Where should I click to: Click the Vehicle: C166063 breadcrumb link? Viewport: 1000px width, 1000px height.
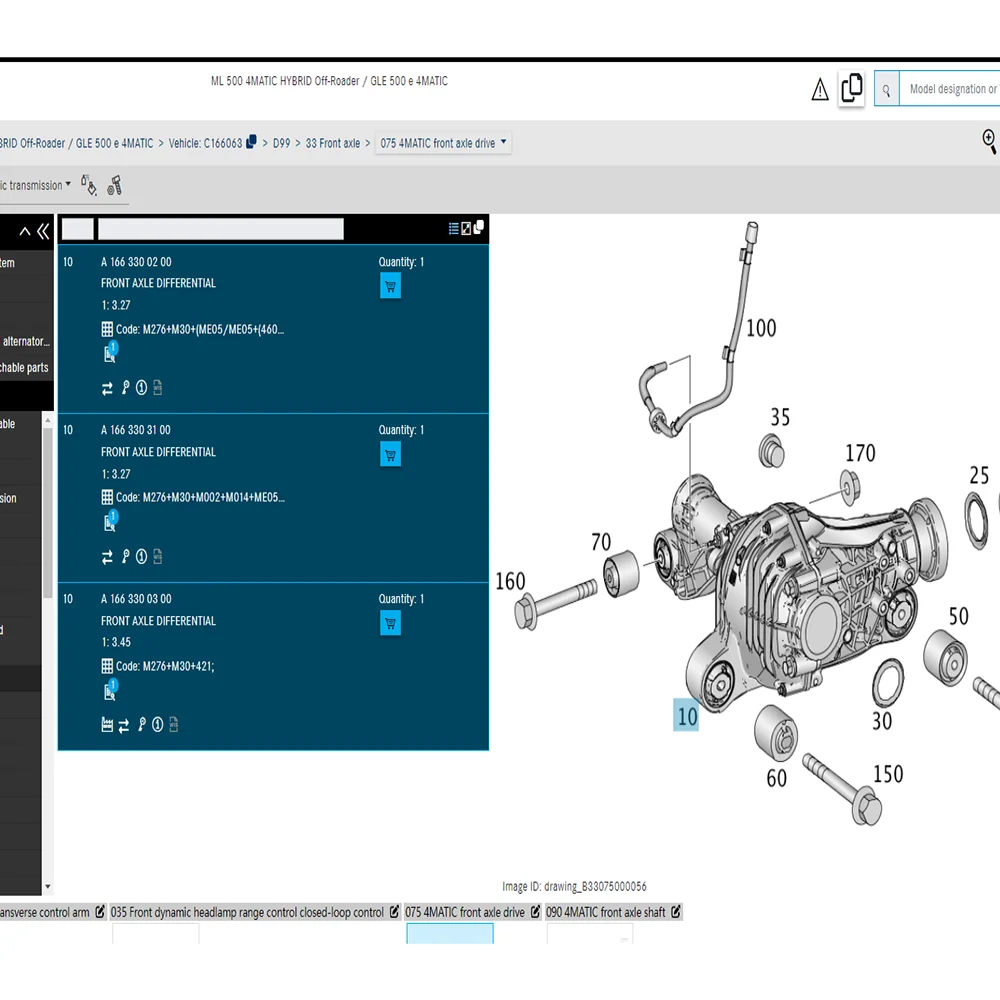205,143
